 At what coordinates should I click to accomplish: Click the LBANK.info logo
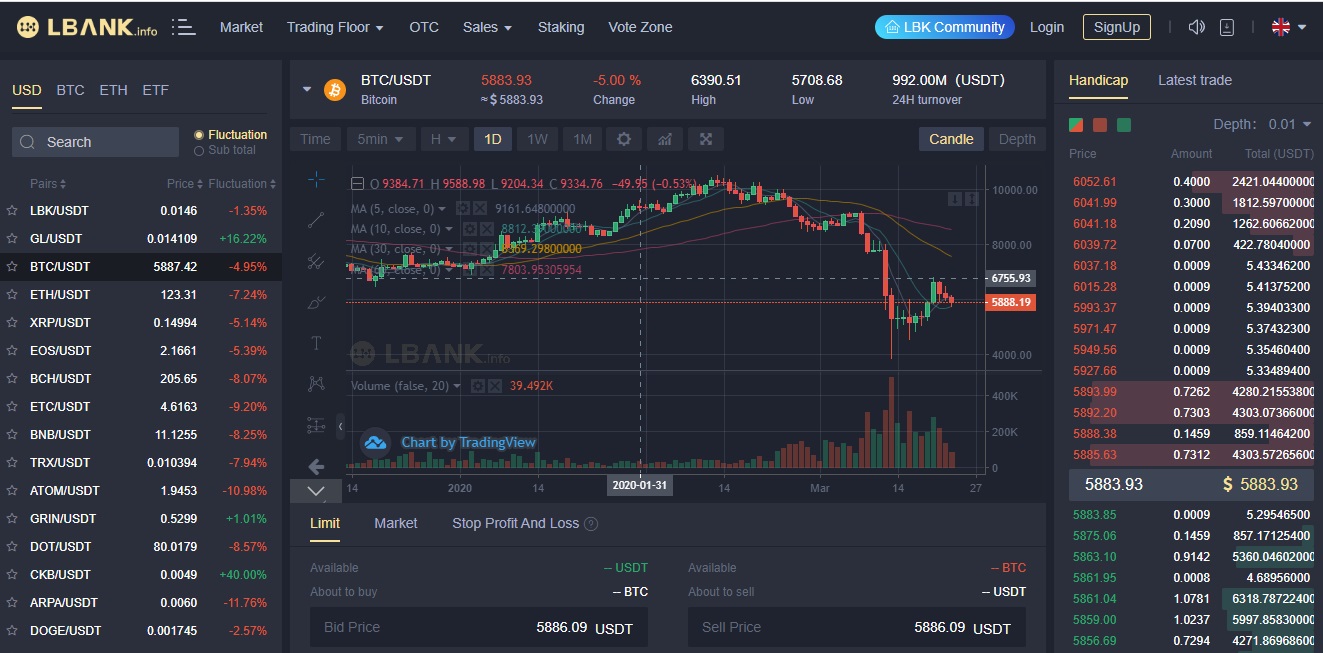click(87, 28)
